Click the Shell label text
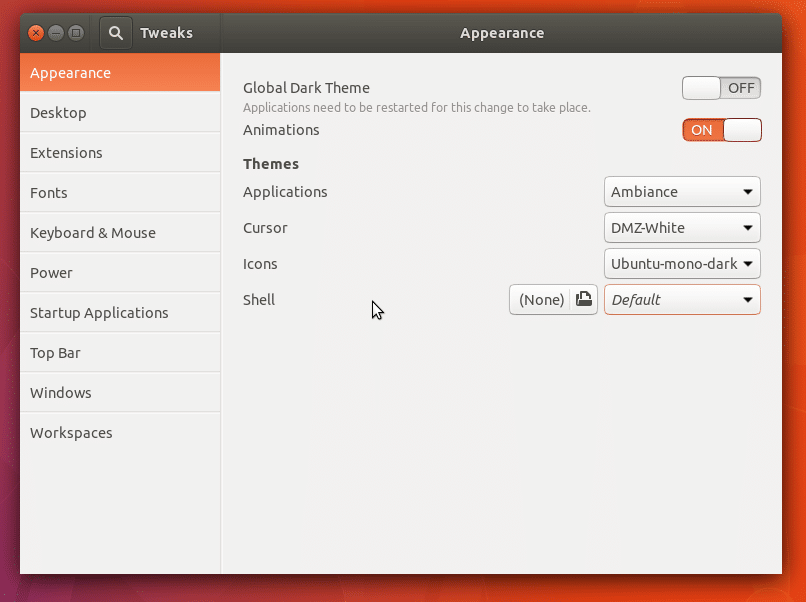 [x=259, y=300]
